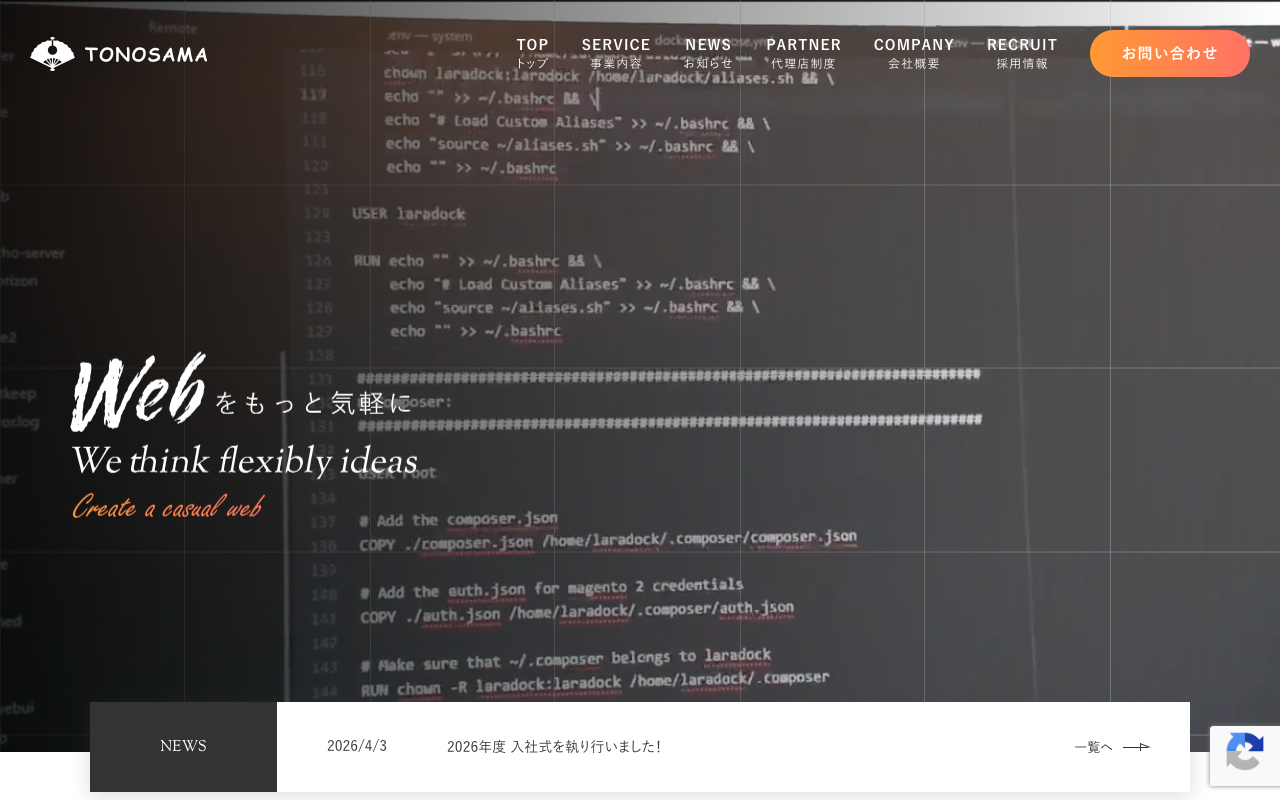The height and width of the screenshot is (800, 1280).
Task: Open the PARTNER 代理店制度 menu item
Action: pos(803,53)
